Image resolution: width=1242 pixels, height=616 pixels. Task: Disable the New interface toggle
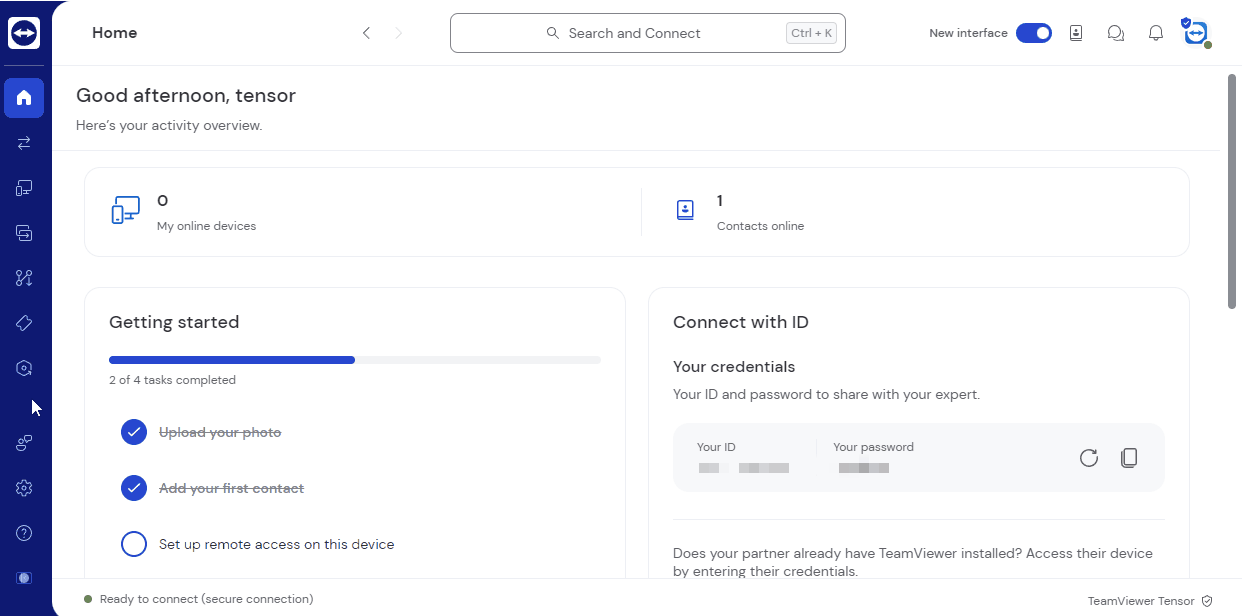[1034, 32]
